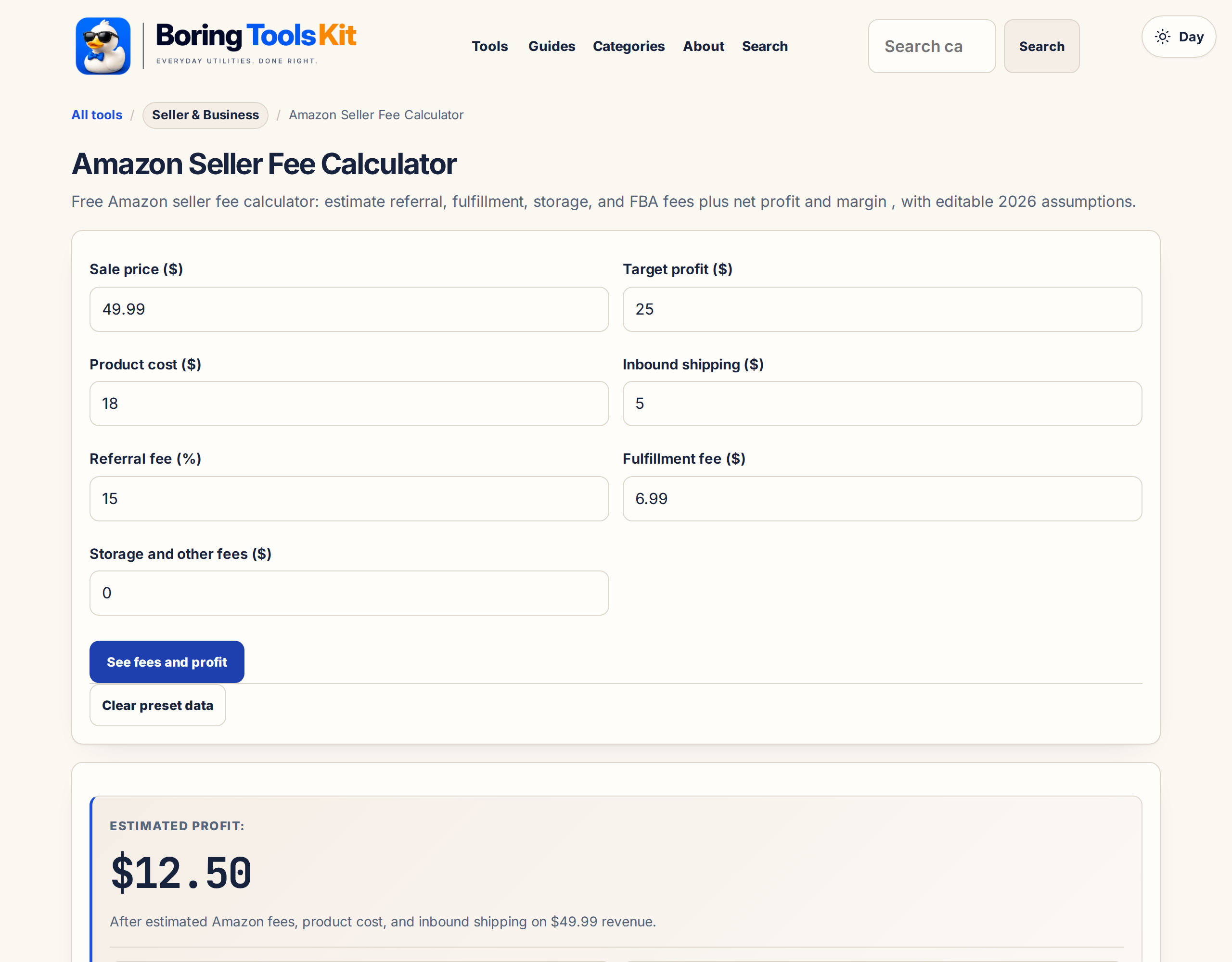Open the Search nav menu item
Viewport: 1232px width, 962px height.
point(764,46)
